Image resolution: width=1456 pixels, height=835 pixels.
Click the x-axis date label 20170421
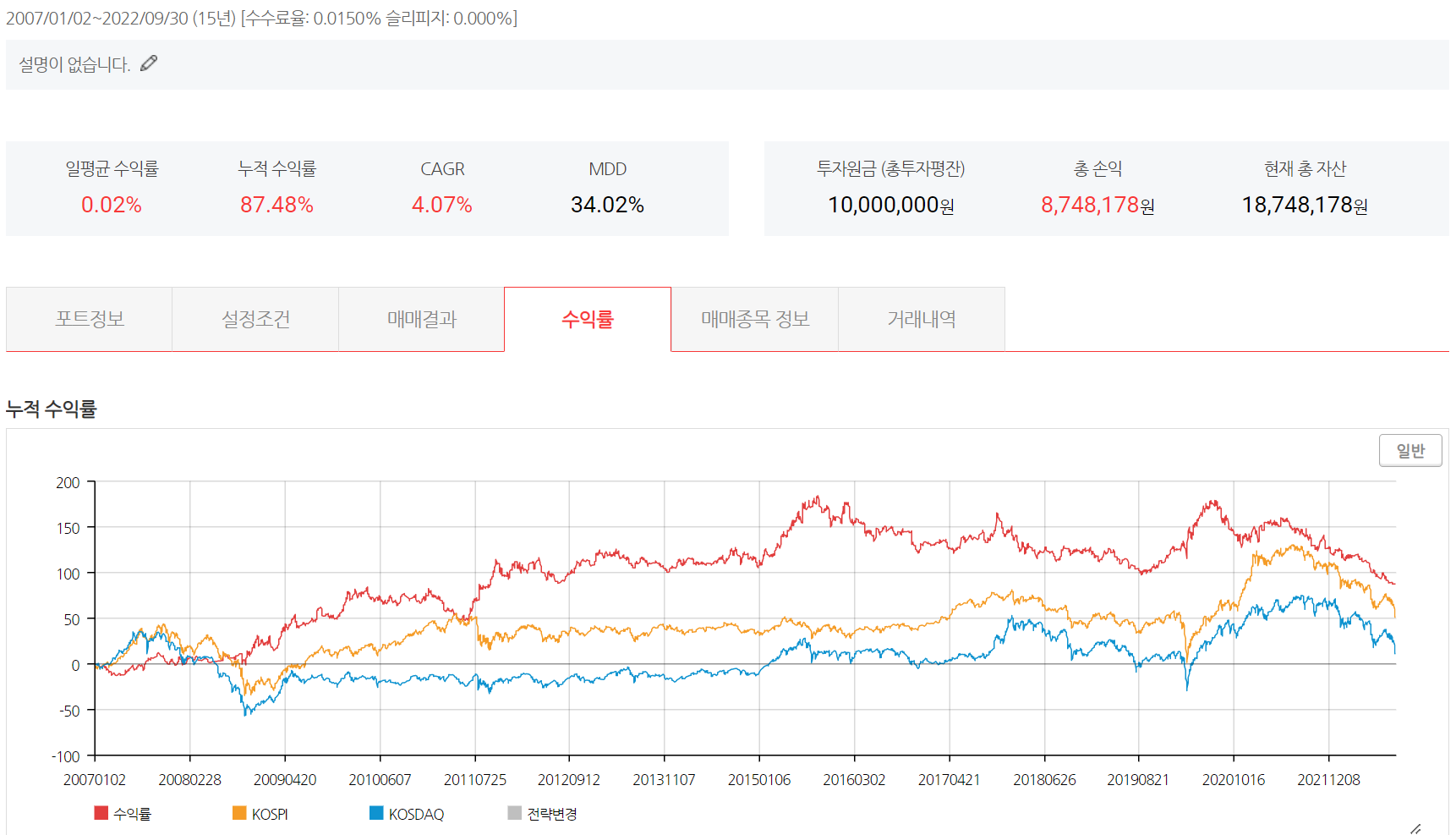pyautogui.click(x=950, y=779)
